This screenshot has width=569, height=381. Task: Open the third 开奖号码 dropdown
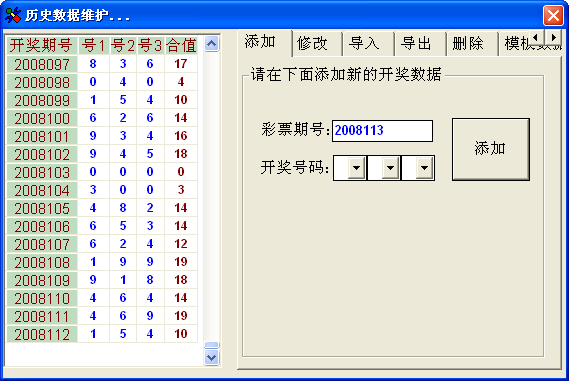[424, 168]
